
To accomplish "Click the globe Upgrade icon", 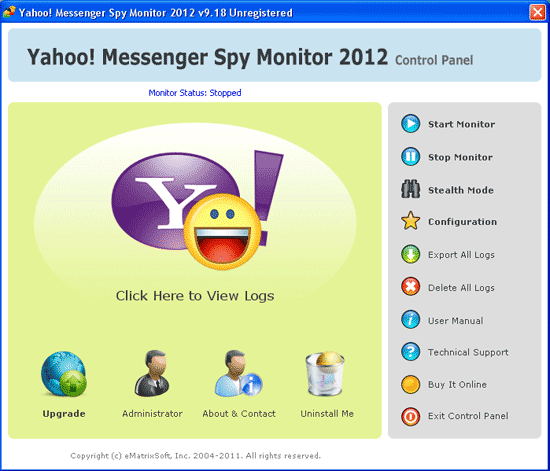I will pos(64,374).
